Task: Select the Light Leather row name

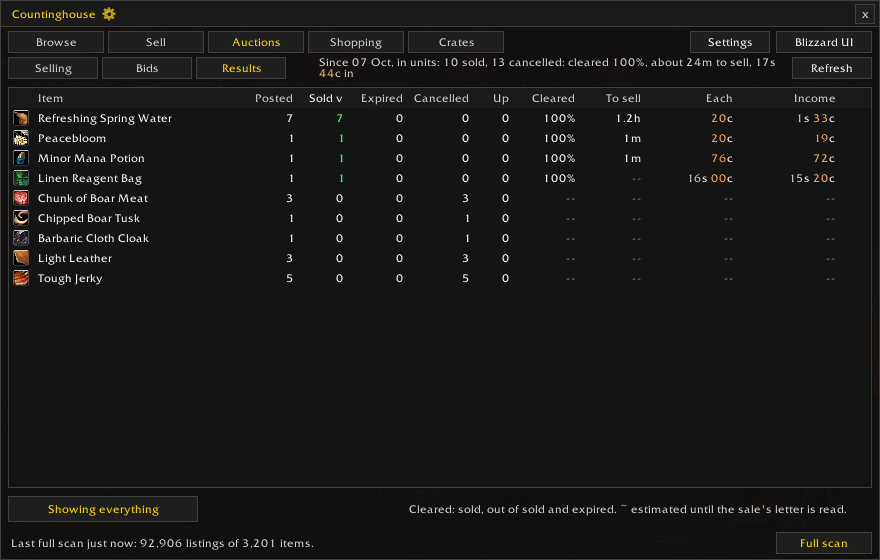Action: 75,259
